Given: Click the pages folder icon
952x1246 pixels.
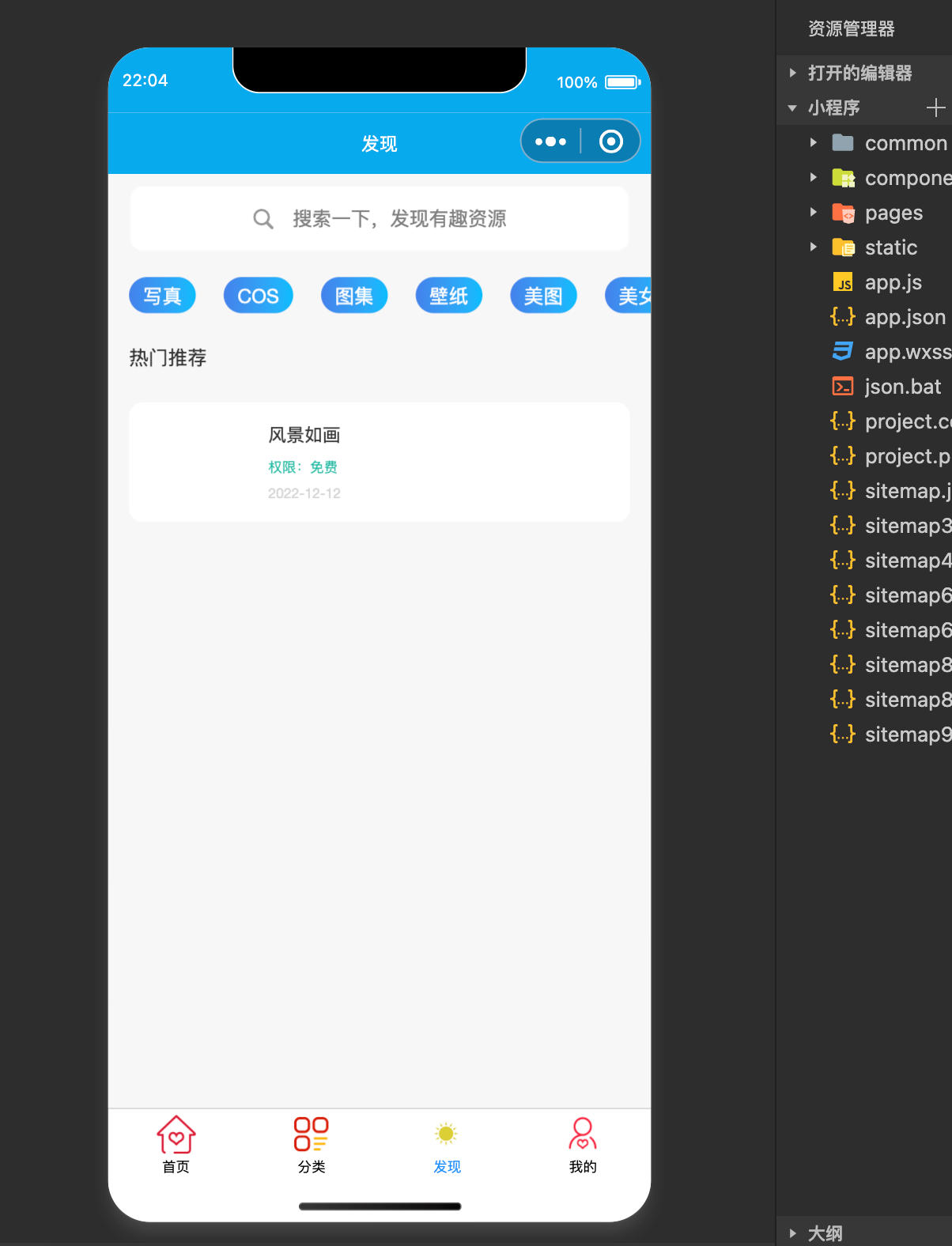Looking at the screenshot, I should (x=843, y=213).
